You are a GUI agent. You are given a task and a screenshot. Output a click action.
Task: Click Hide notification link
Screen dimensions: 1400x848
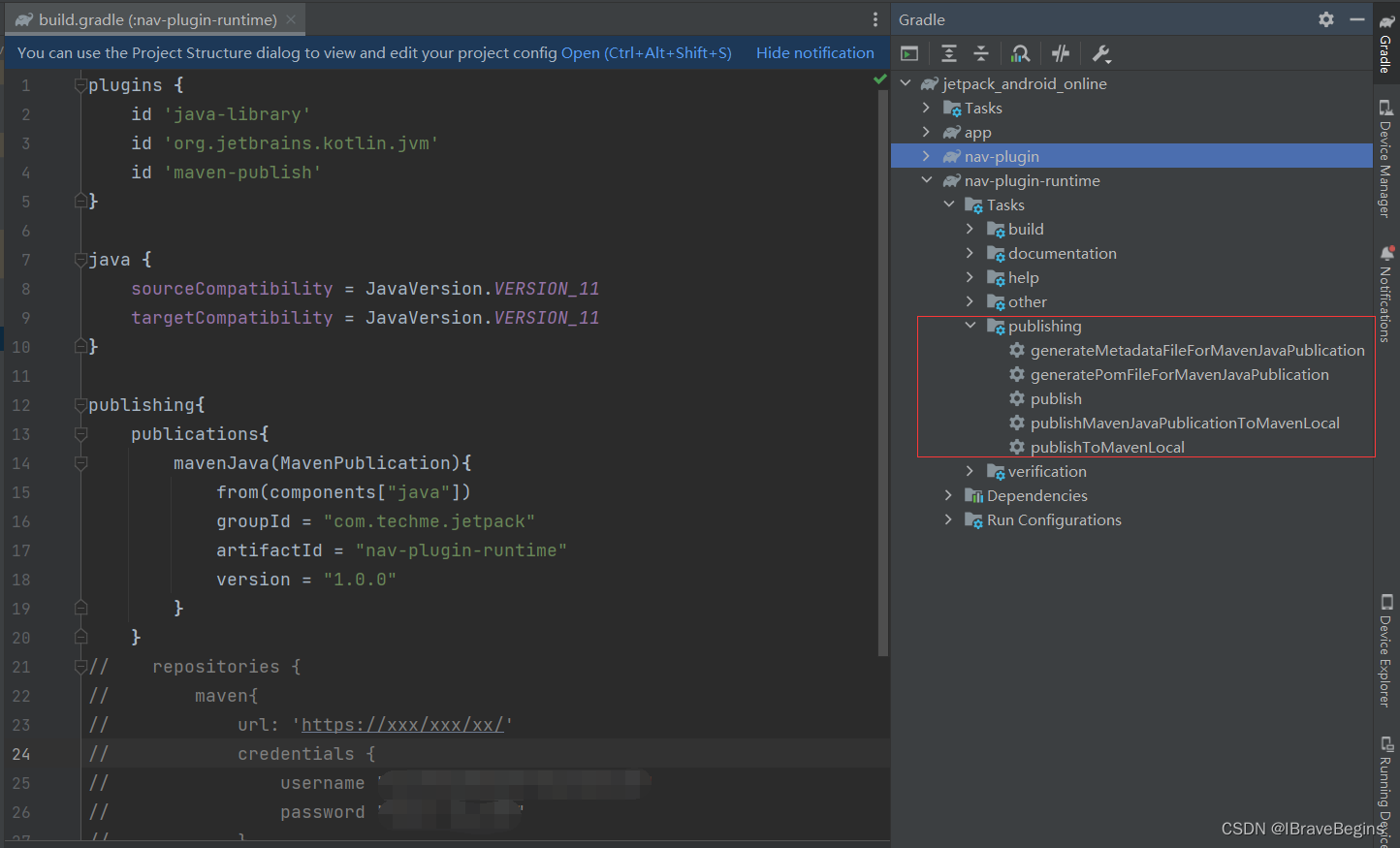(x=815, y=53)
